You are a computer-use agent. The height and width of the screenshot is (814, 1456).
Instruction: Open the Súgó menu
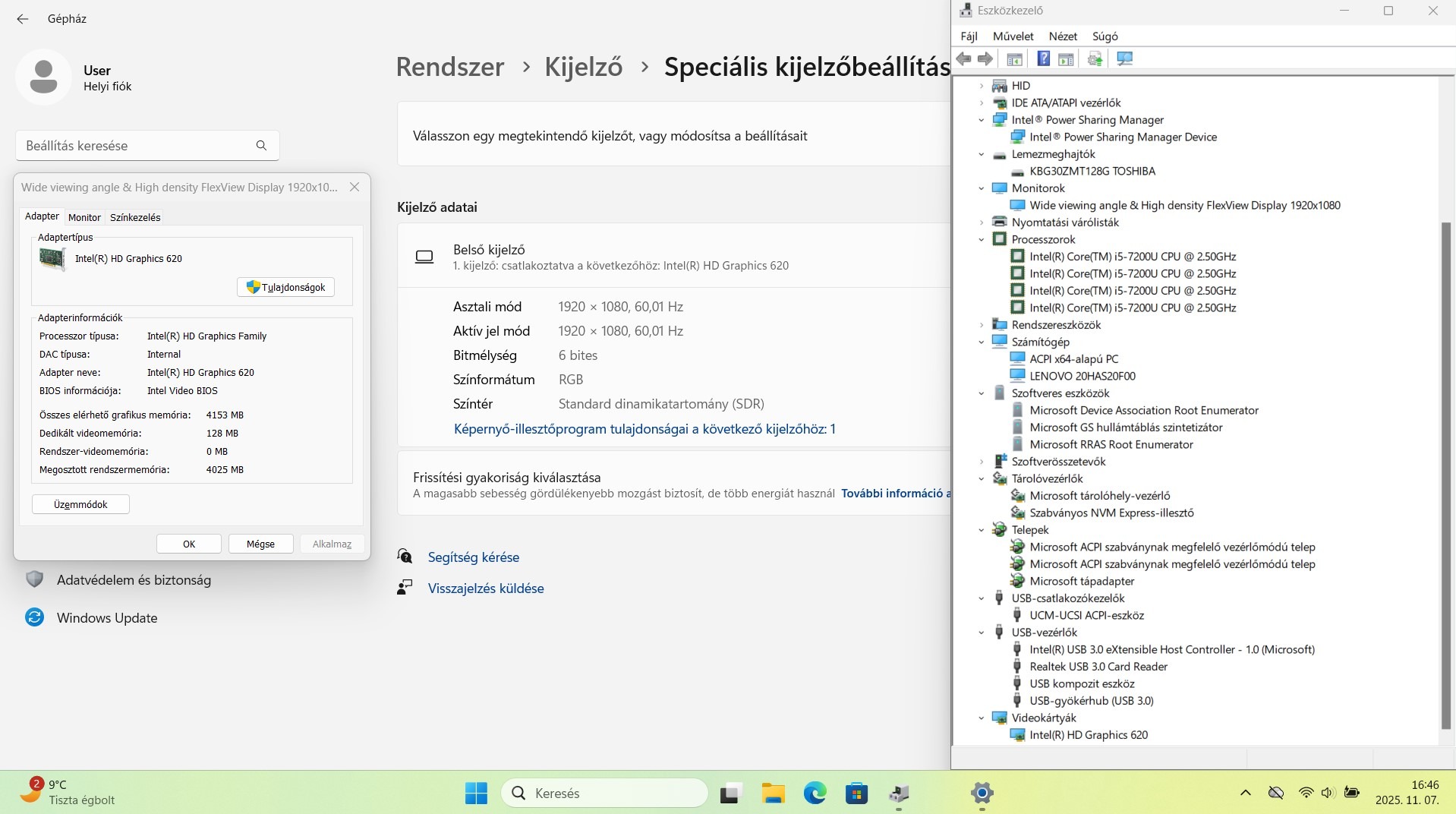click(x=1105, y=36)
